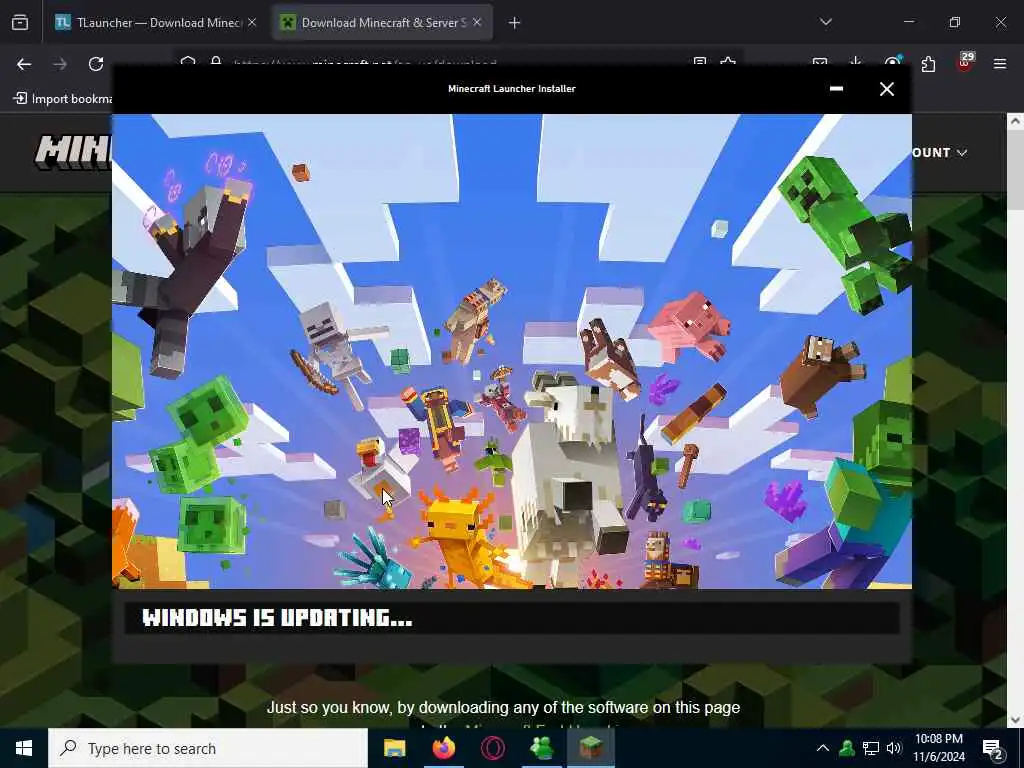1024x768 pixels.
Task: Select the Minecraft grass block taskbar icon
Action: click(x=591, y=748)
